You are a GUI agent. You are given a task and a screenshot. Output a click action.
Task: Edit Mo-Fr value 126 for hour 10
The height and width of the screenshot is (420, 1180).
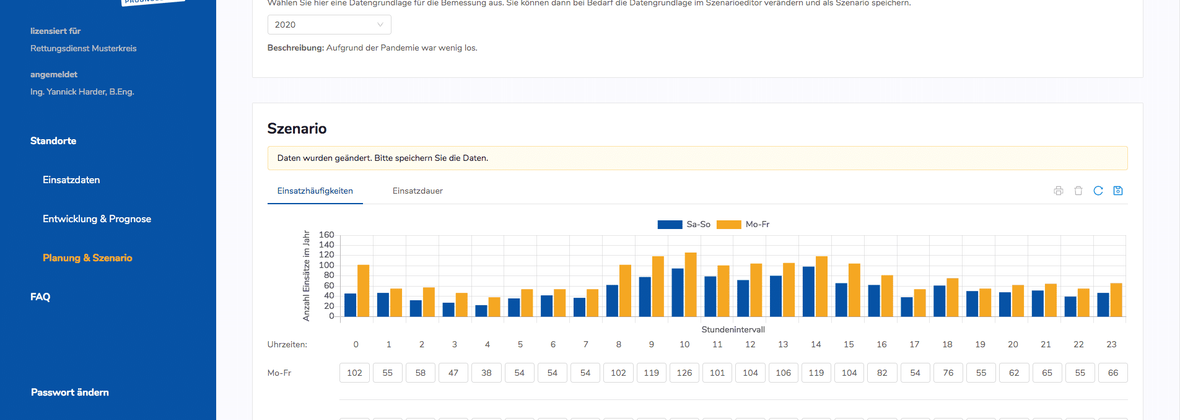click(685, 373)
